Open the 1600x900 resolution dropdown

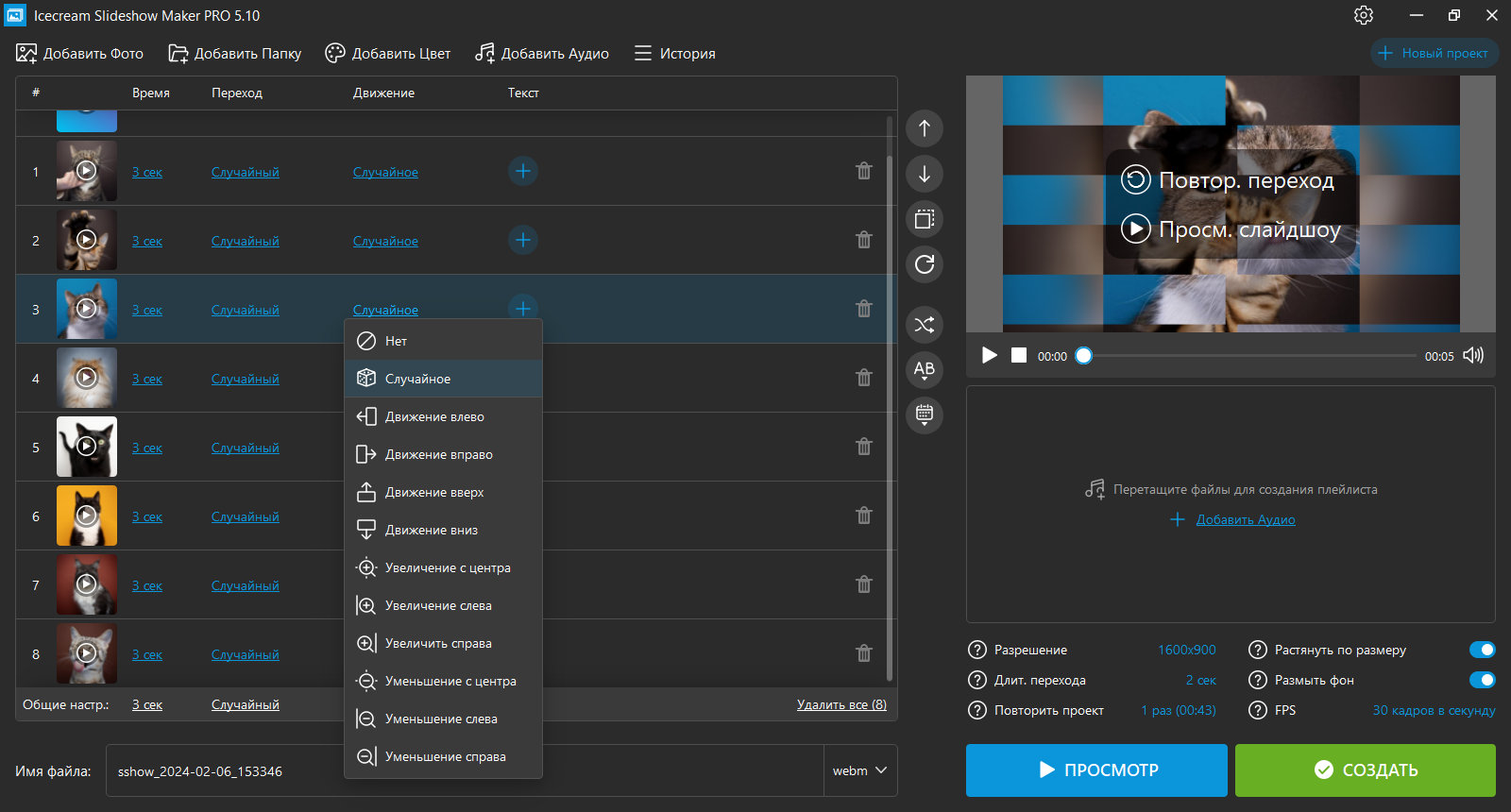[x=1187, y=650]
